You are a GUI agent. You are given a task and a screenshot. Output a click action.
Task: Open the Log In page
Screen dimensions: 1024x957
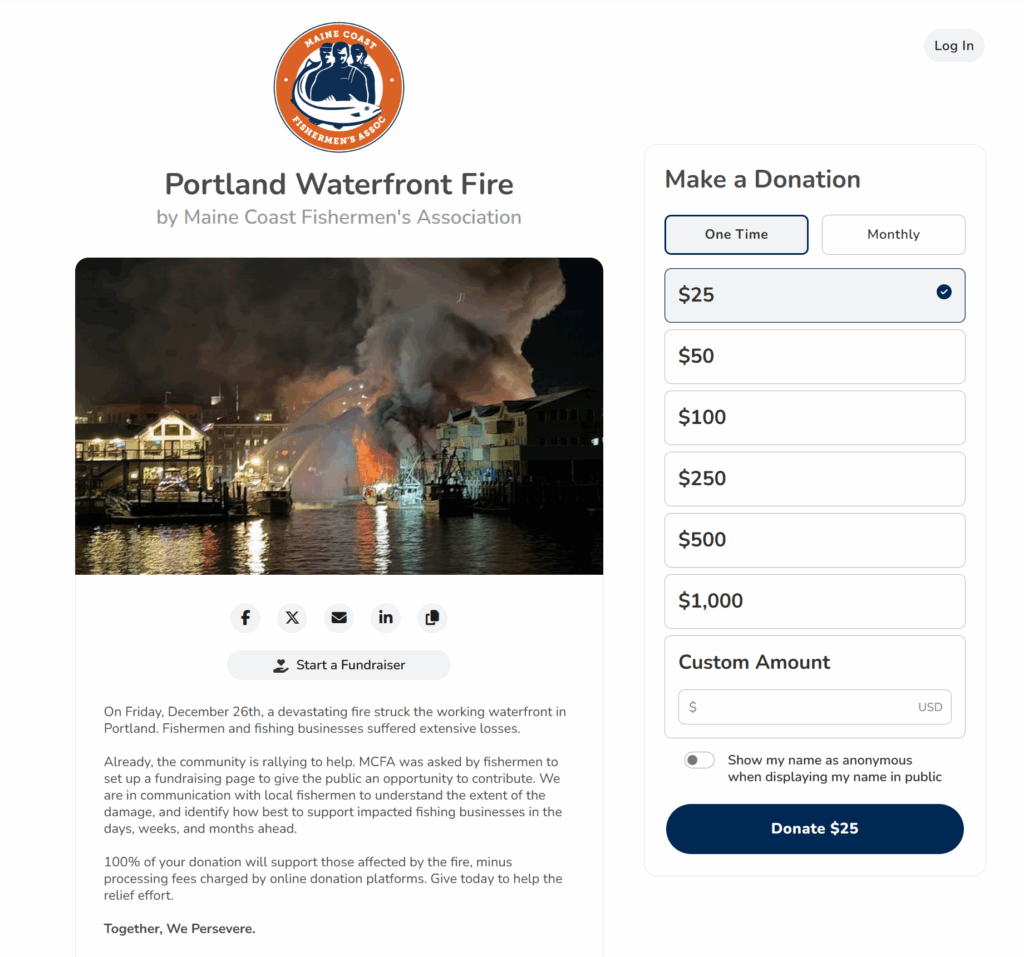(x=953, y=46)
